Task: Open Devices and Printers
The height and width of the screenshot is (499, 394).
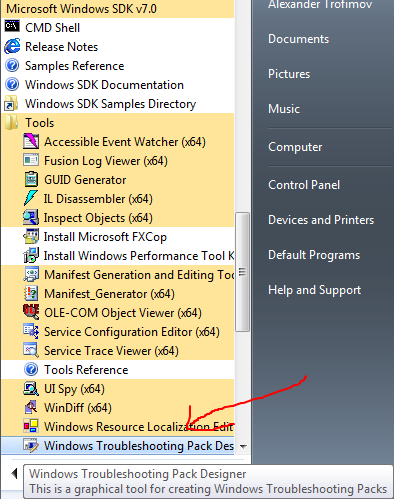Action: [321, 220]
